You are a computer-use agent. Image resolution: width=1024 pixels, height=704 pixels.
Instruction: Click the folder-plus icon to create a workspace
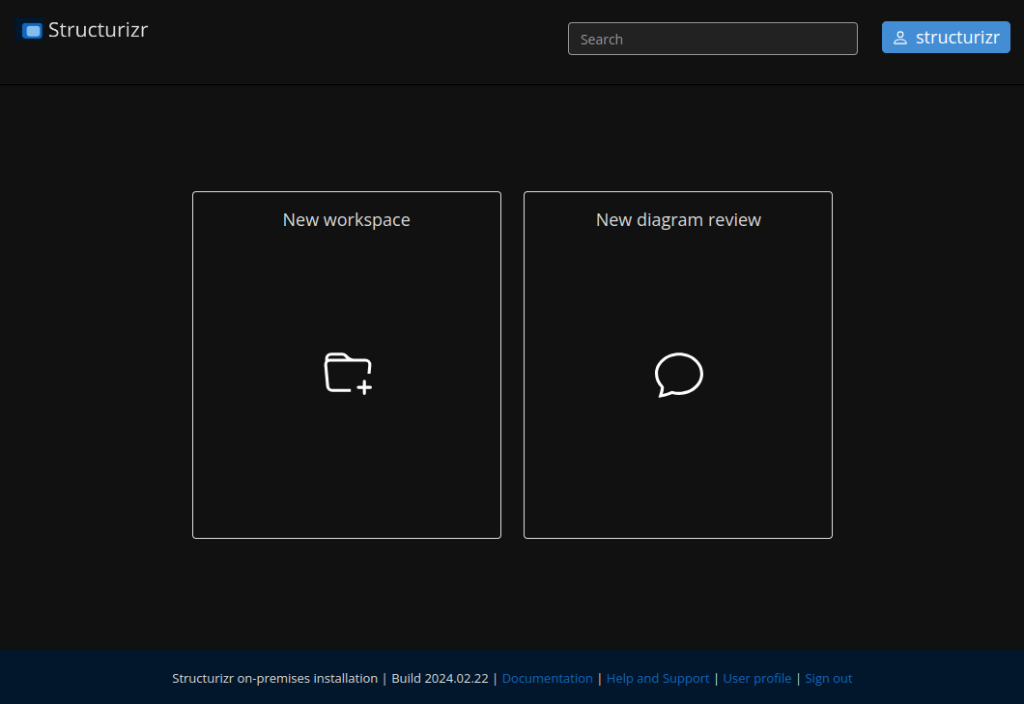346,372
